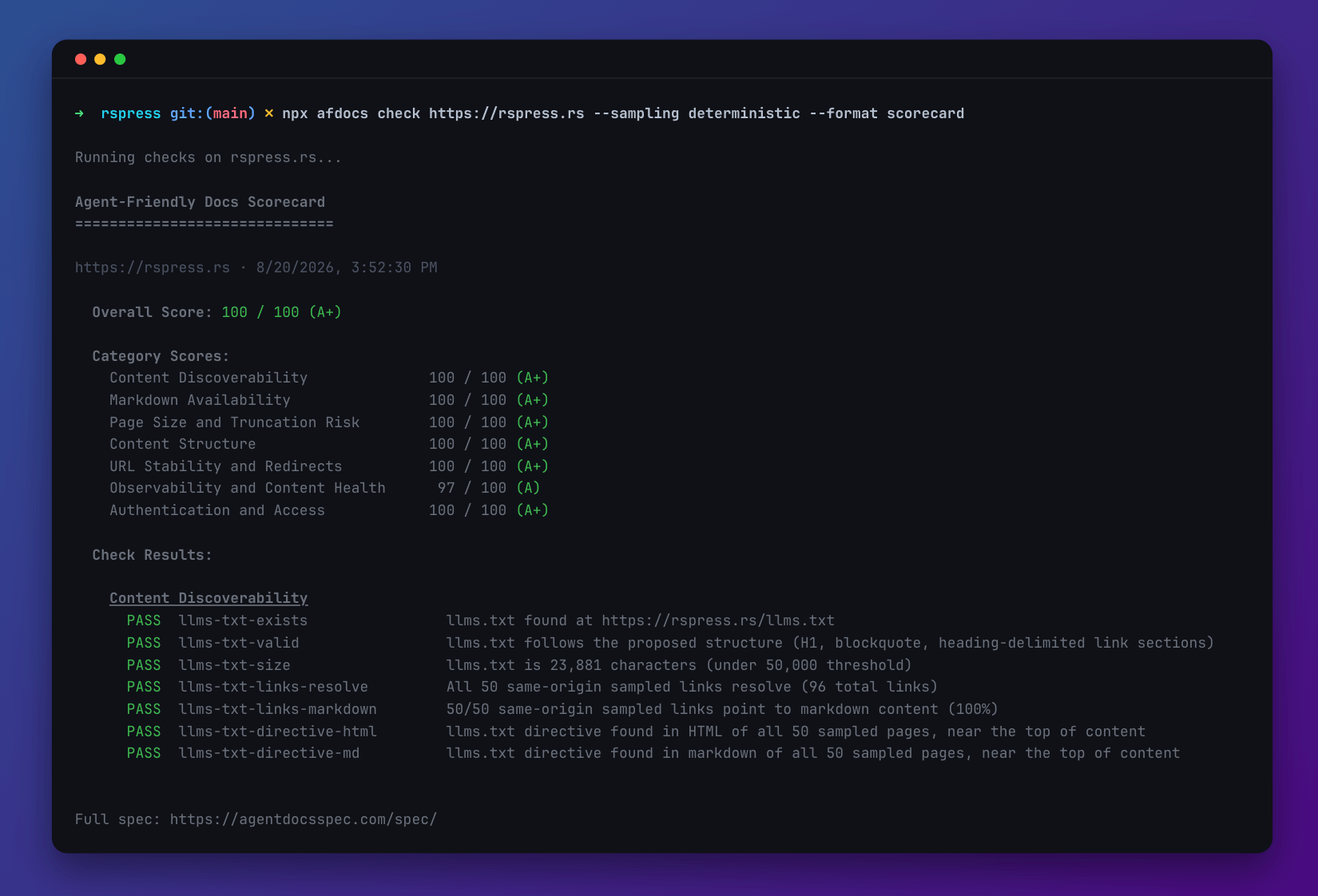Click the 'Page Size and Truncation Risk' row
Screen dimensions: 1318x896
pos(329,422)
